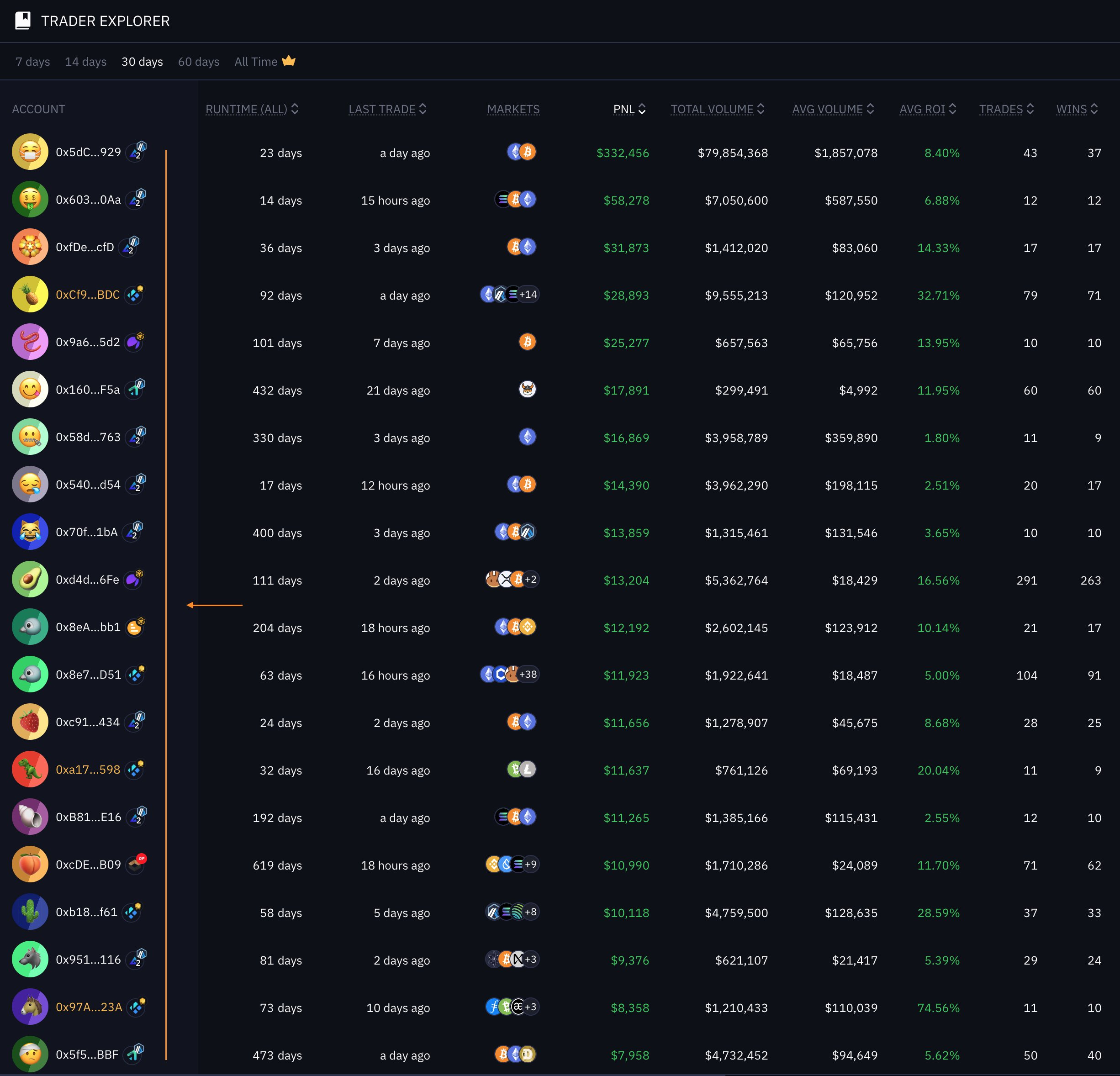This screenshot has height=1076, width=1120.
Task: Click the horse avatar of 0x97A...23A
Action: click(x=30, y=1006)
